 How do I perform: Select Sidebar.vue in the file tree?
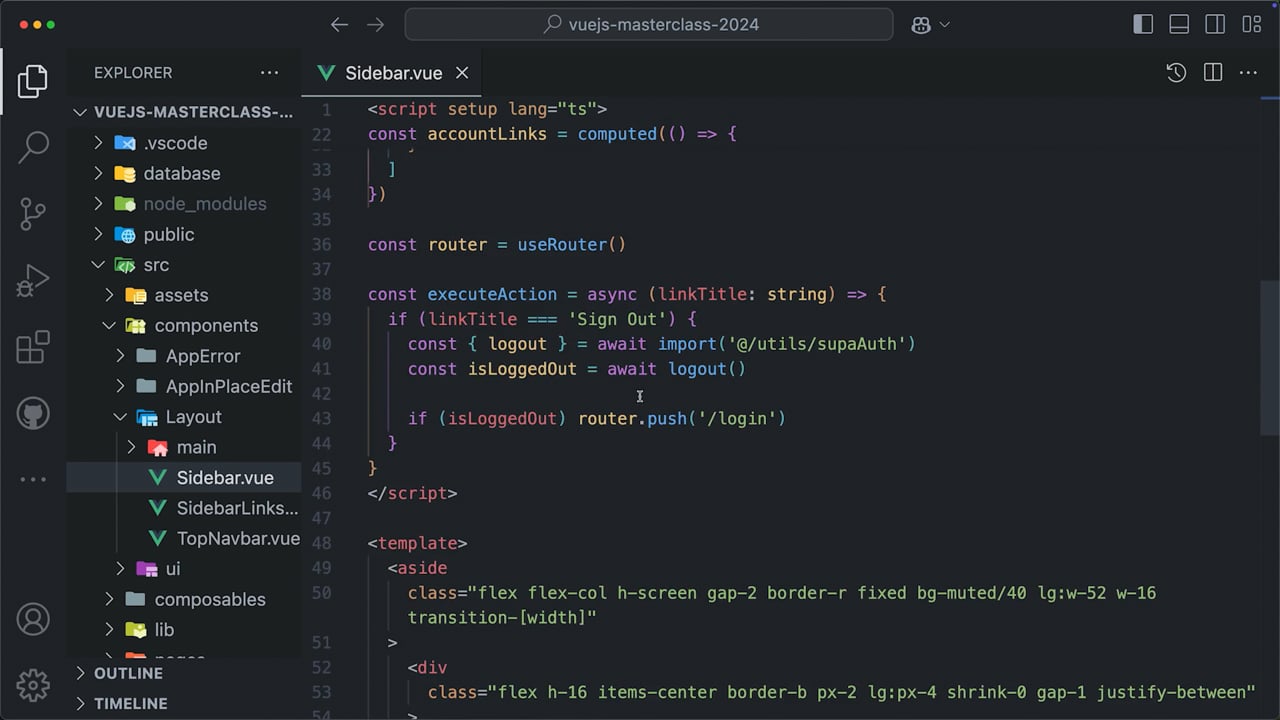[184, 478]
